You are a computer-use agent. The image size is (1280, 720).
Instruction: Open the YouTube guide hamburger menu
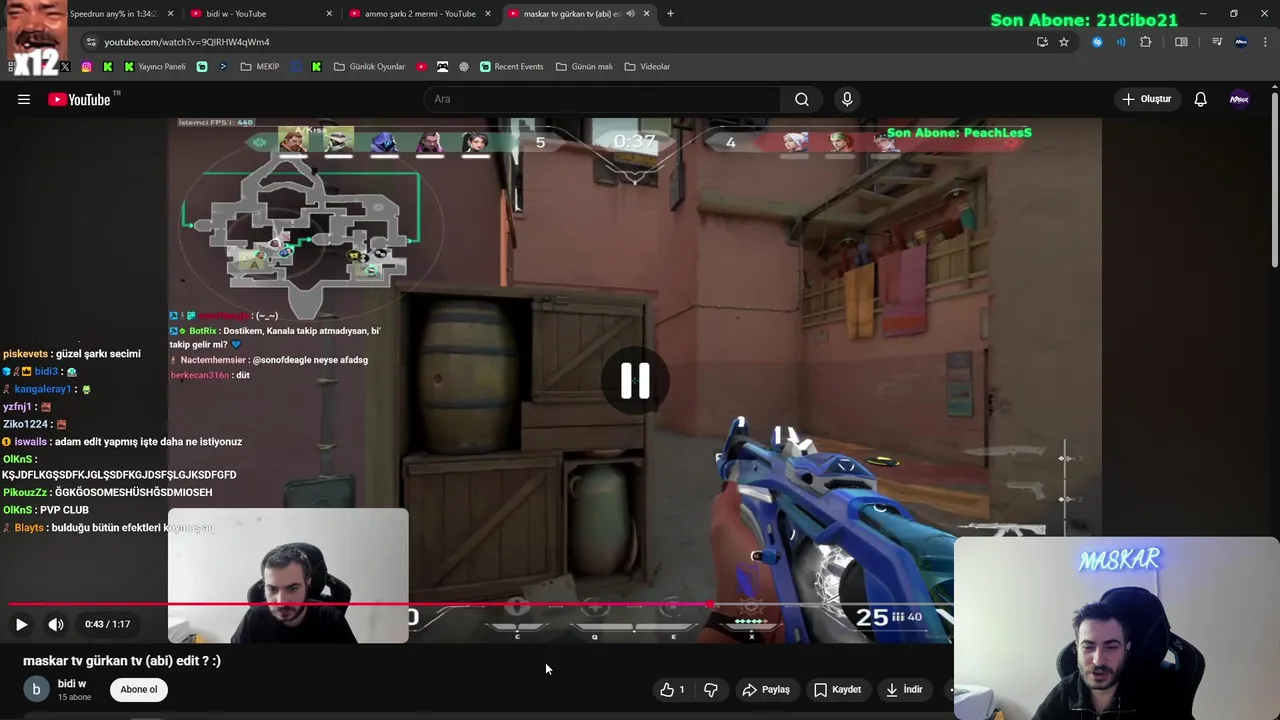coord(24,99)
